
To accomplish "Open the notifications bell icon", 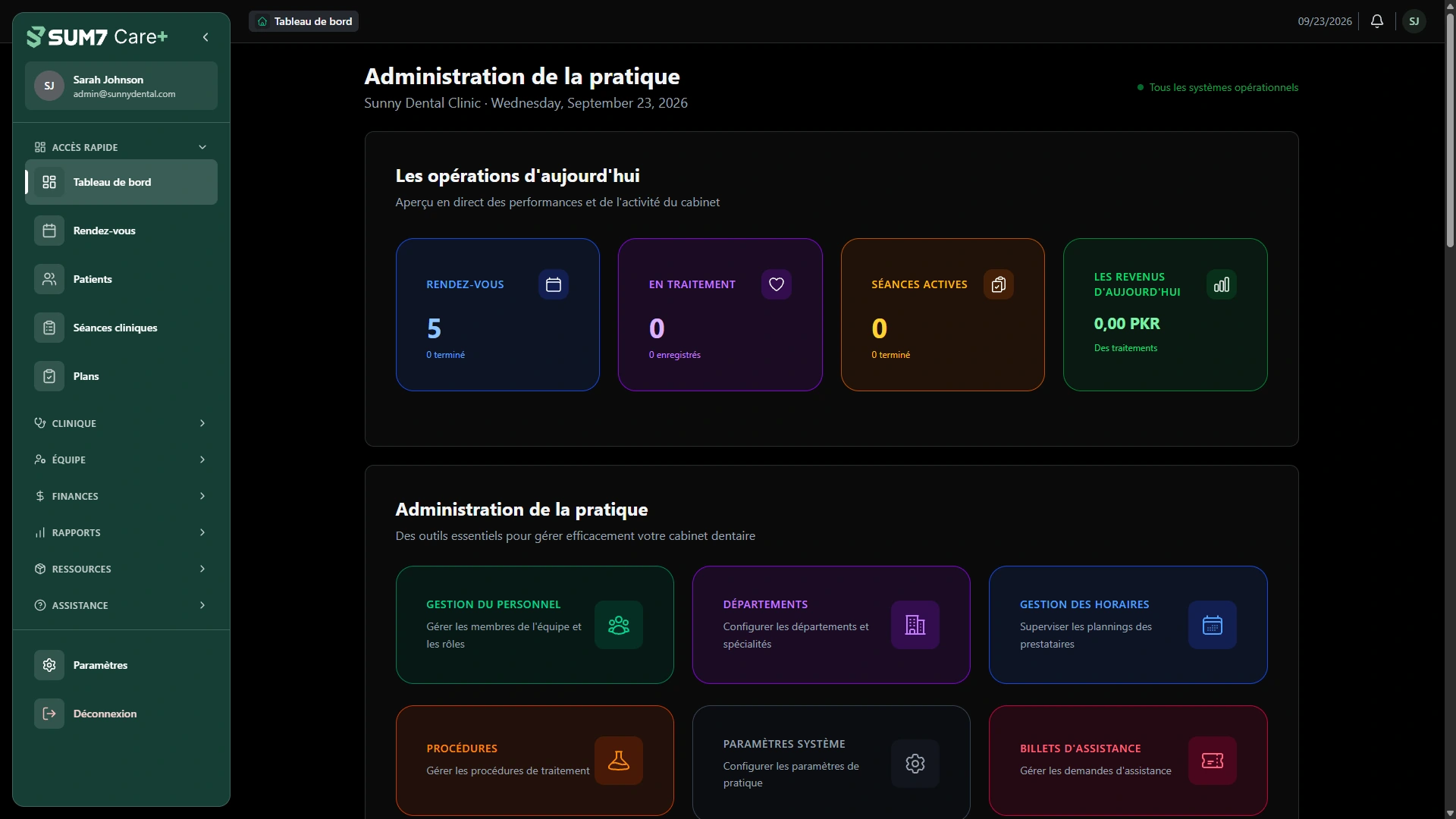I will (x=1377, y=21).
